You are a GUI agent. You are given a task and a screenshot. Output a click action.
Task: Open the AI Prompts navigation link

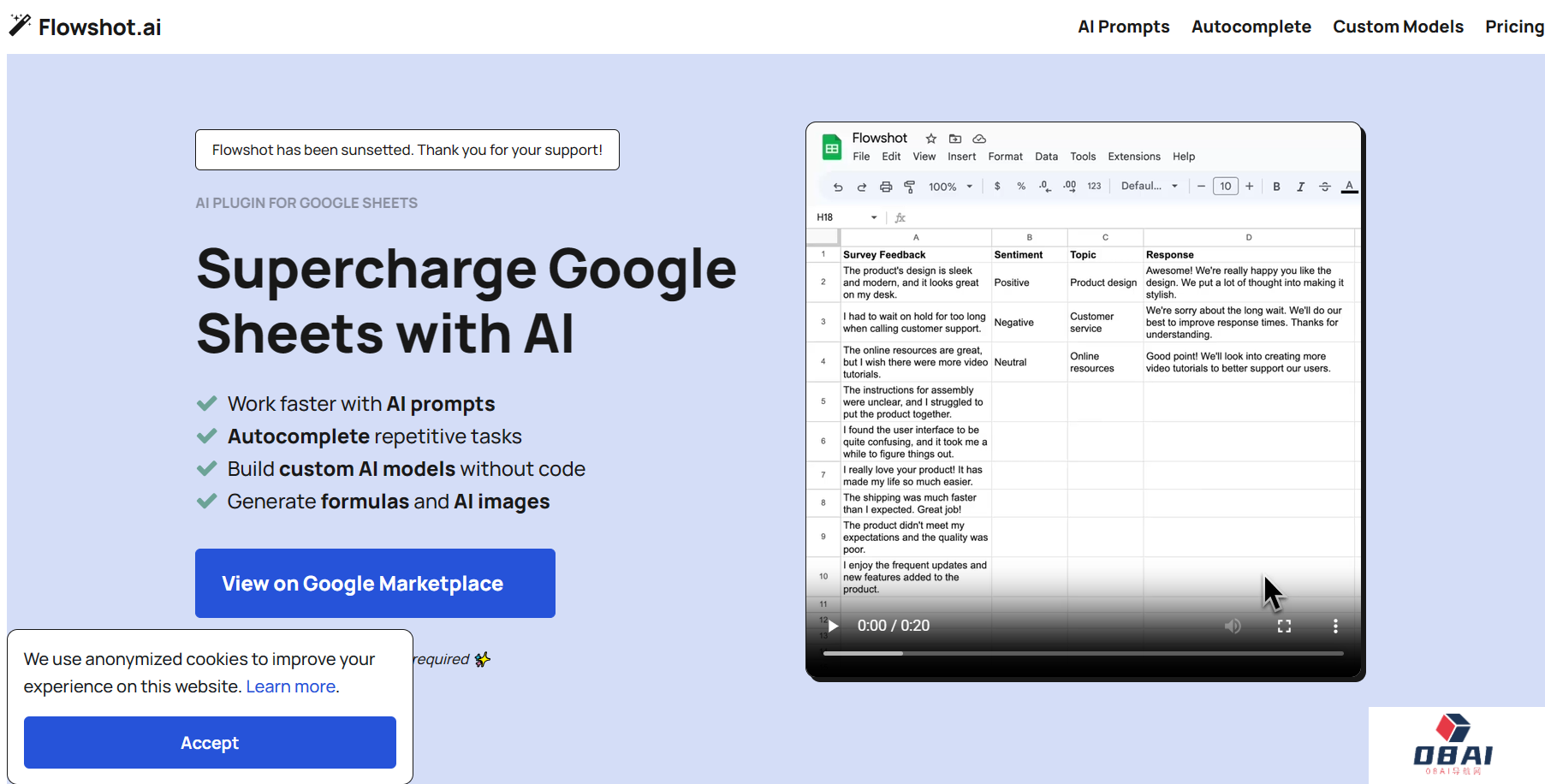(1123, 27)
